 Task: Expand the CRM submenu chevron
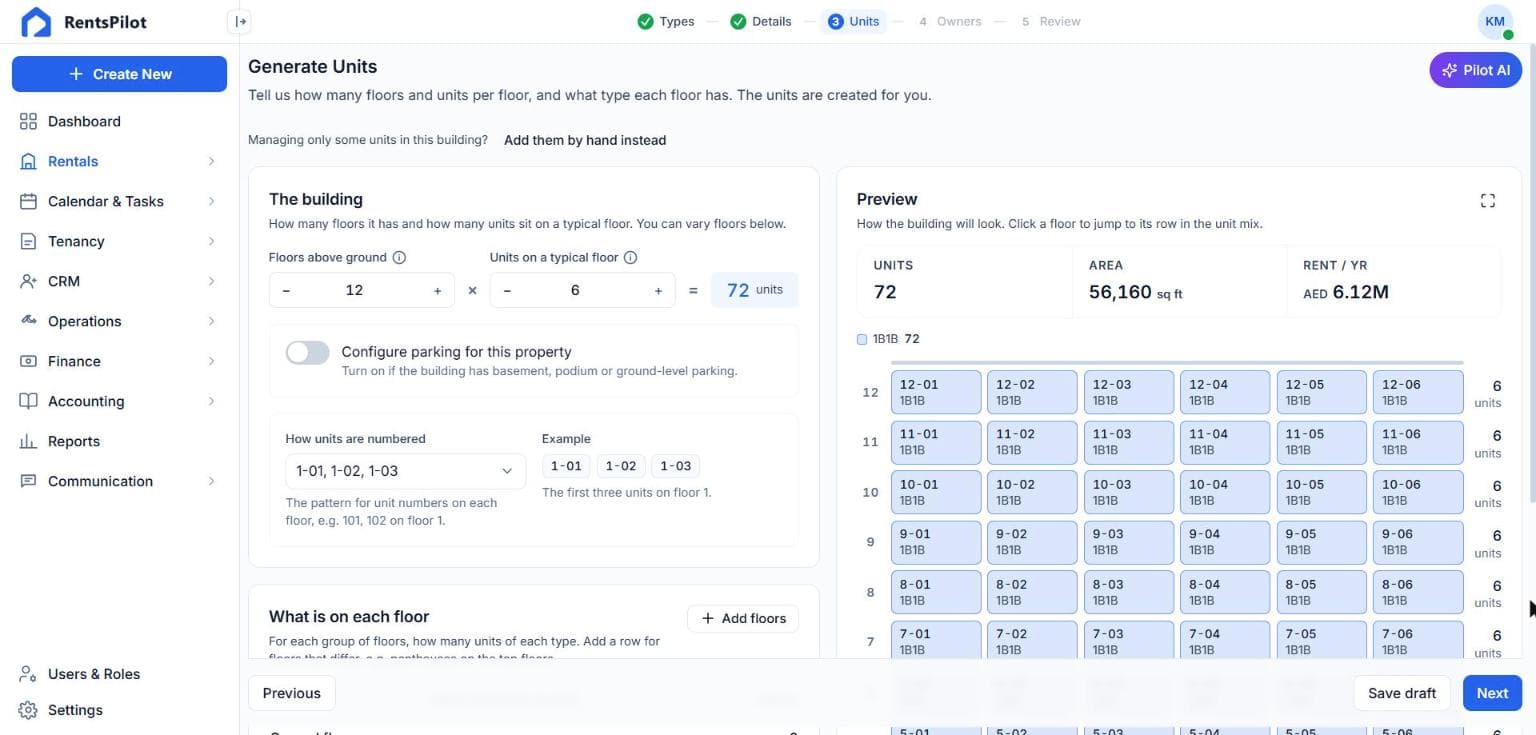(211, 281)
